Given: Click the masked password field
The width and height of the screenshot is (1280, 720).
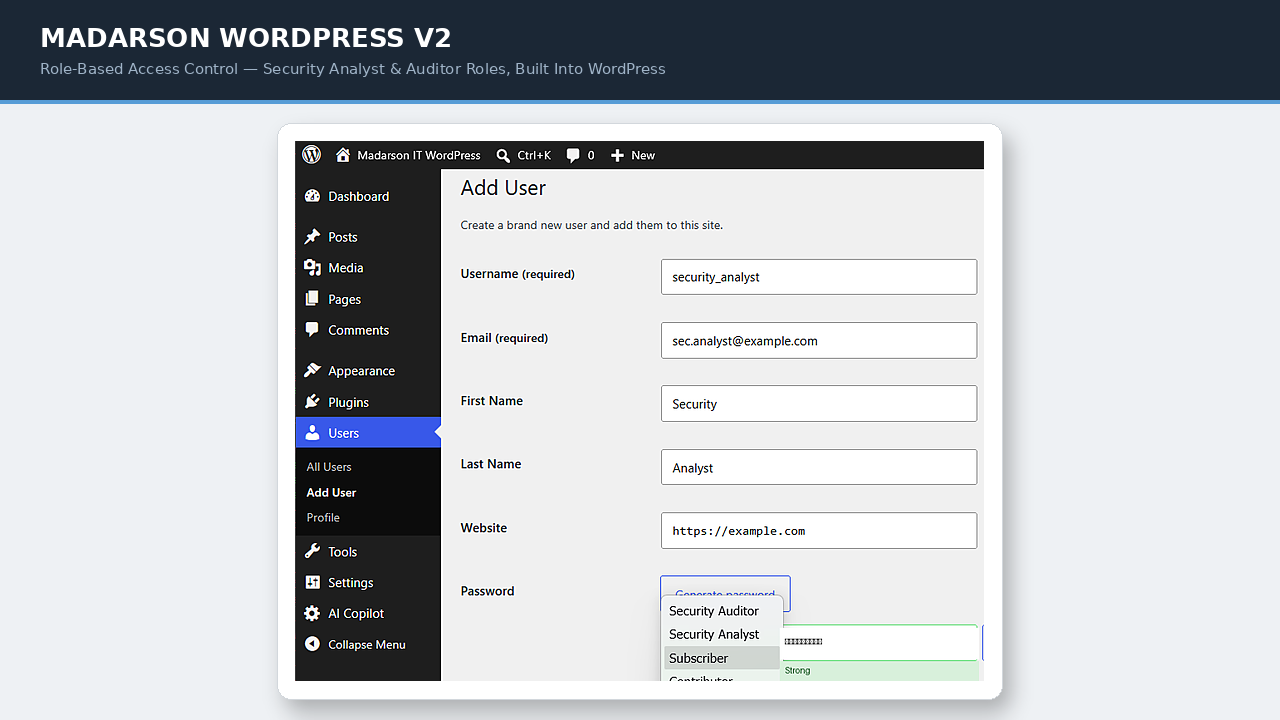Looking at the screenshot, I should [879, 642].
